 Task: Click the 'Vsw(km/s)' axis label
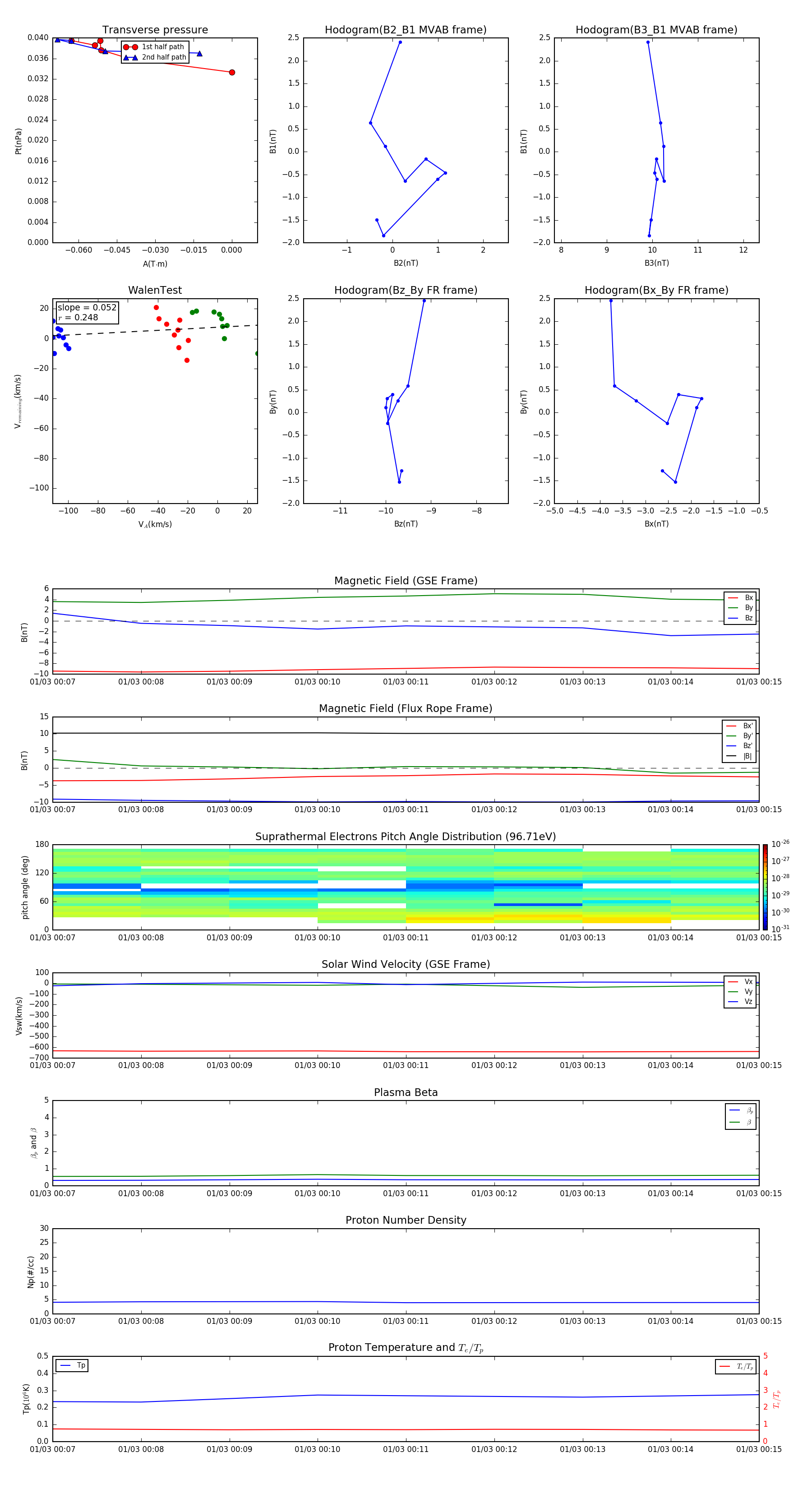tap(18, 1016)
